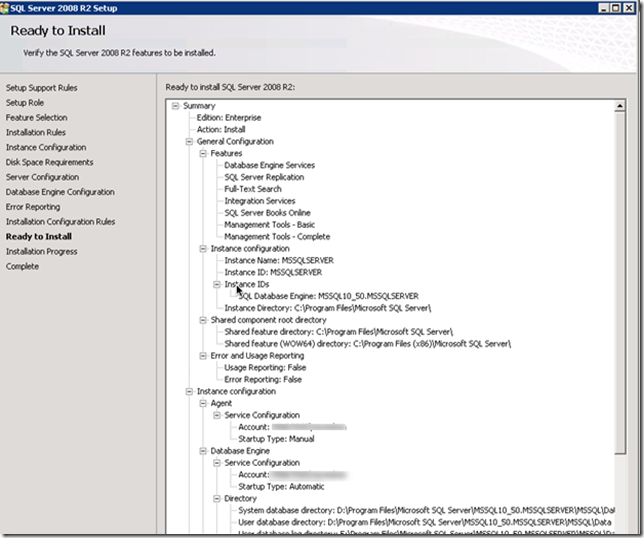Select 'SQL Server Replication' feature row

tap(264, 177)
